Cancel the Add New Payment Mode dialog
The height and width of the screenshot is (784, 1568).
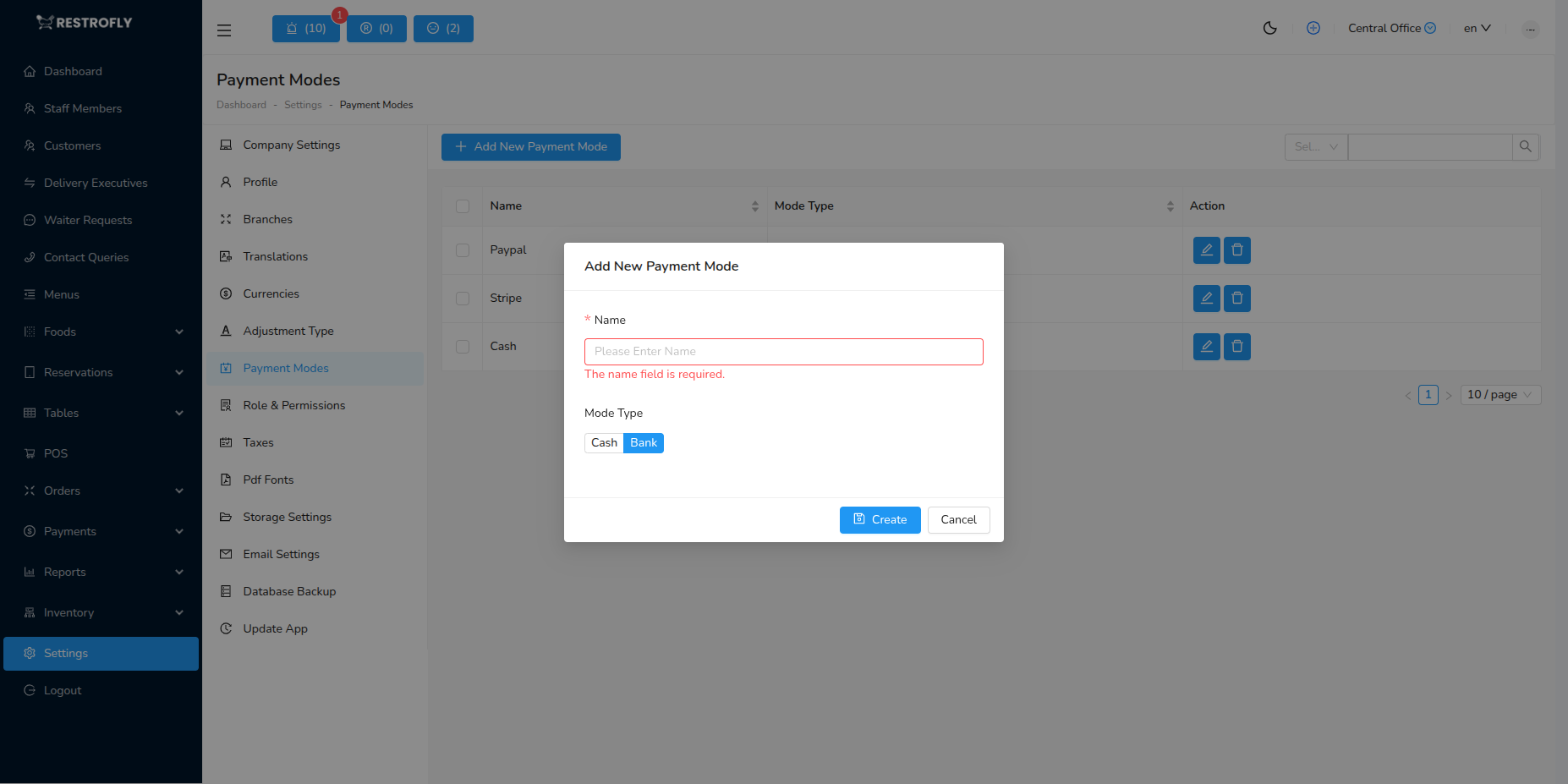[958, 519]
